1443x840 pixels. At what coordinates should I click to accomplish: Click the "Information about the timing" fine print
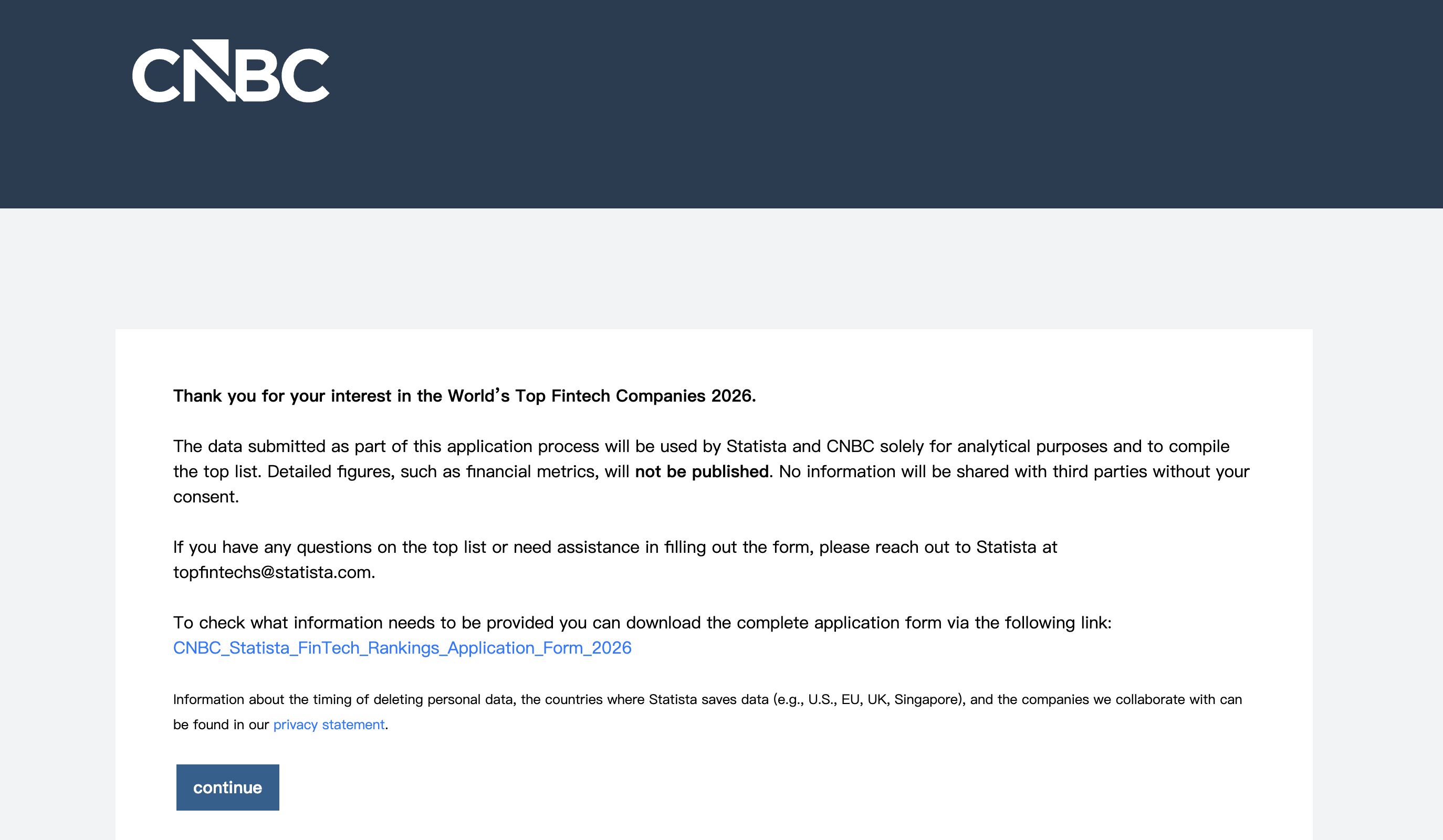coord(270,699)
